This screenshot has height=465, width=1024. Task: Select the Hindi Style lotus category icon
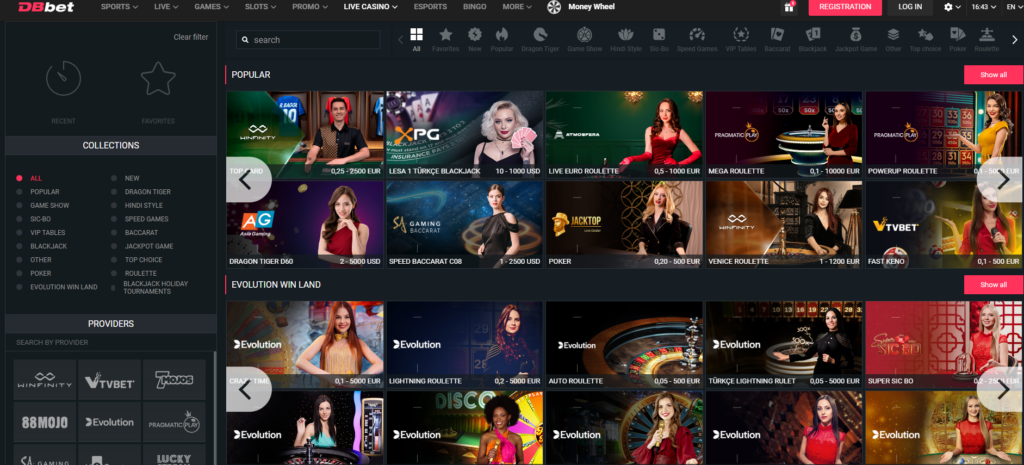pos(626,35)
